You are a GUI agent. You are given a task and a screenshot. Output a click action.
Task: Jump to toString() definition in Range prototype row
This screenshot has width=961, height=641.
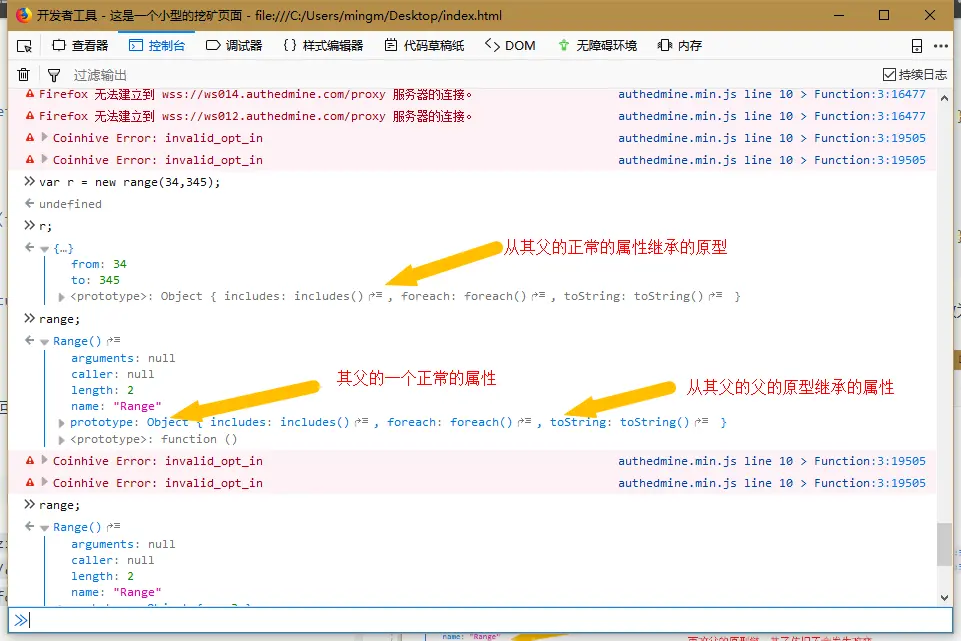(x=702, y=422)
